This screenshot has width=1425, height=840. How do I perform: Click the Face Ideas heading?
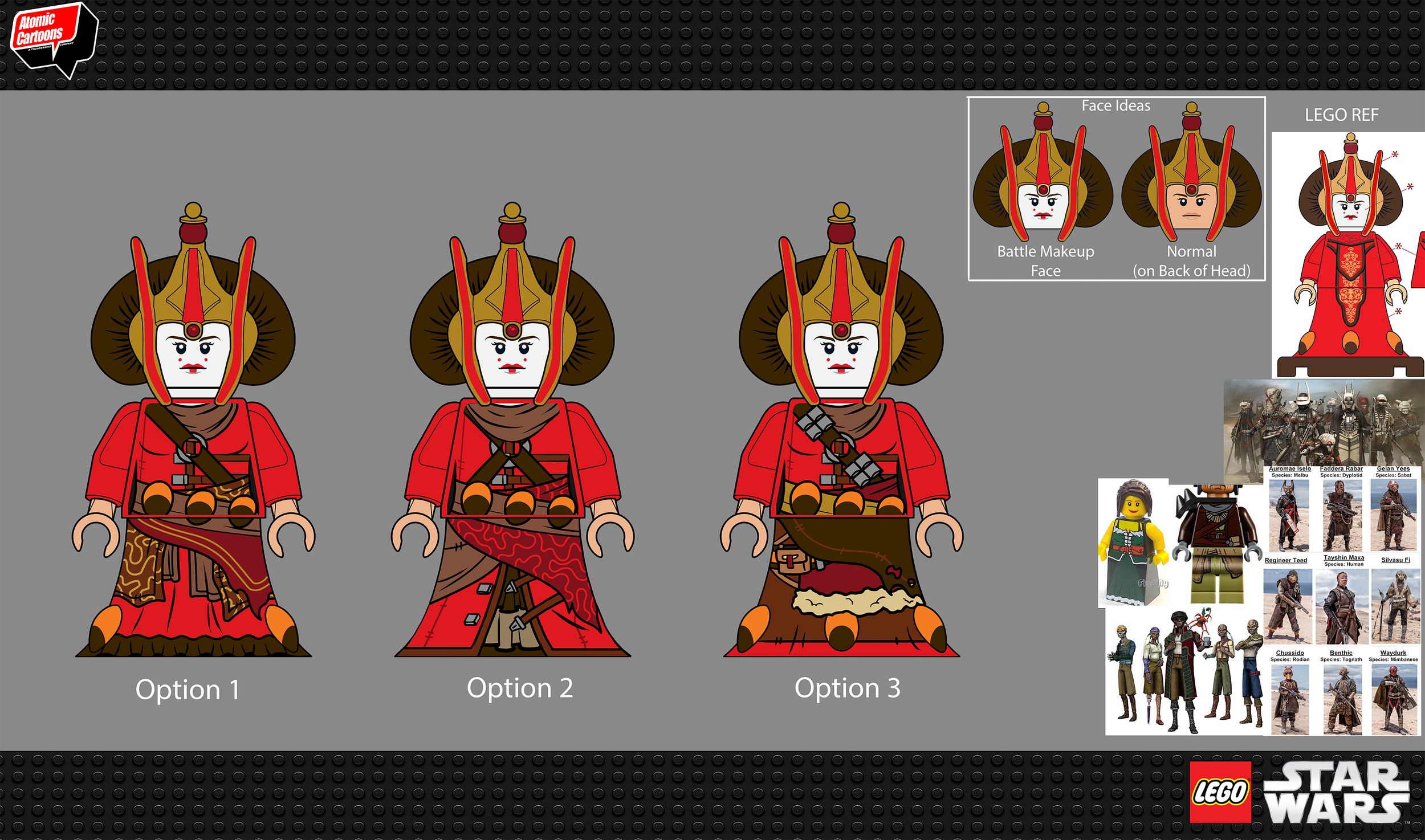coord(1115,106)
